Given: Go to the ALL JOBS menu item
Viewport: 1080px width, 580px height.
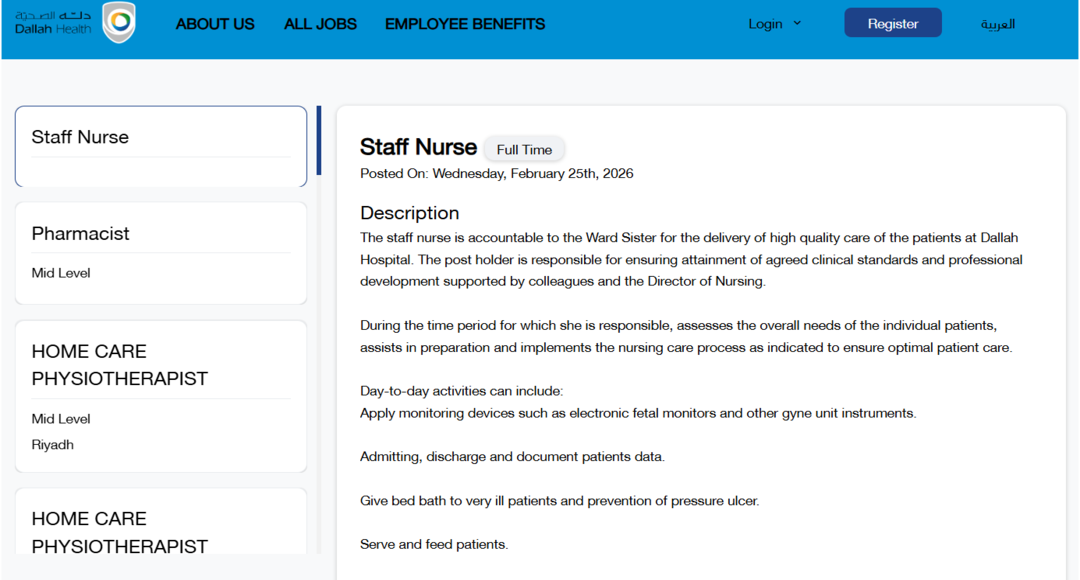Looking at the screenshot, I should pyautogui.click(x=320, y=24).
